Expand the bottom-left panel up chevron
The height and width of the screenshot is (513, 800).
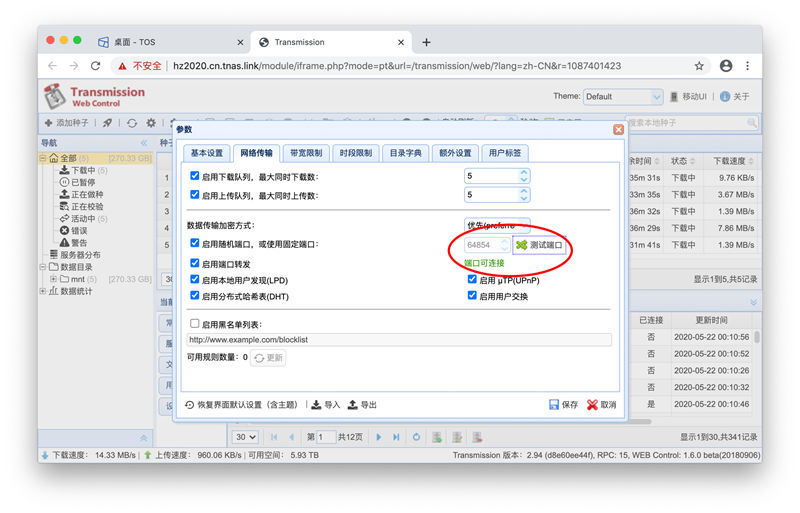[144, 438]
